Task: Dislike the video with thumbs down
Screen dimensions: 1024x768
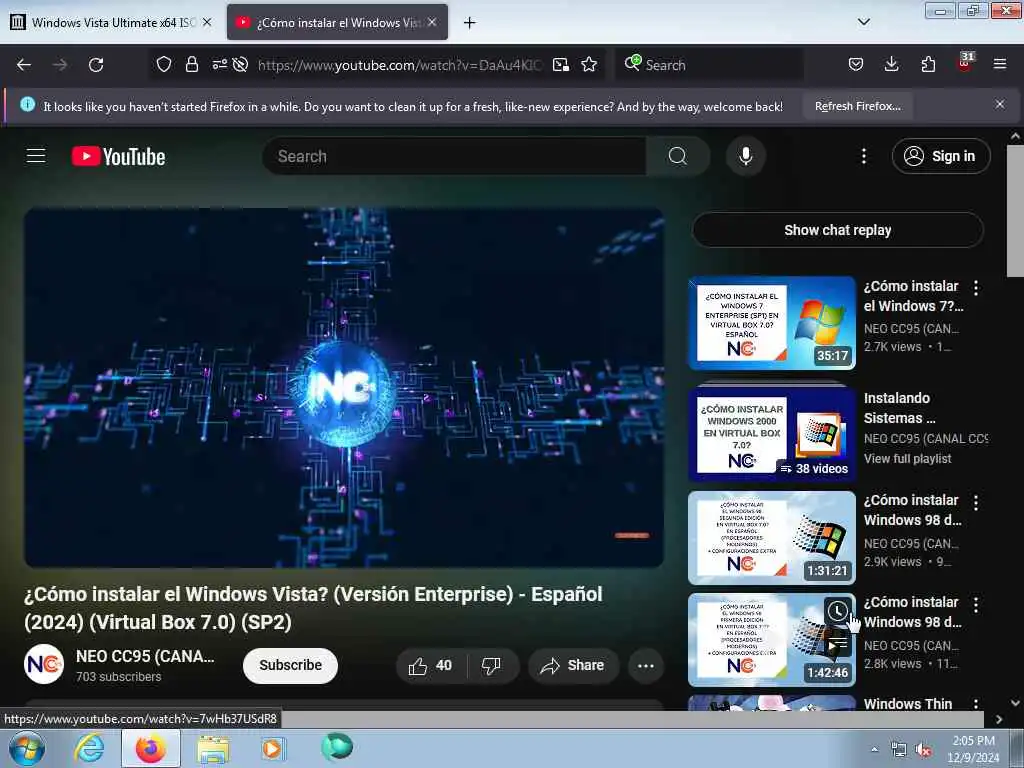Action: pos(491,665)
